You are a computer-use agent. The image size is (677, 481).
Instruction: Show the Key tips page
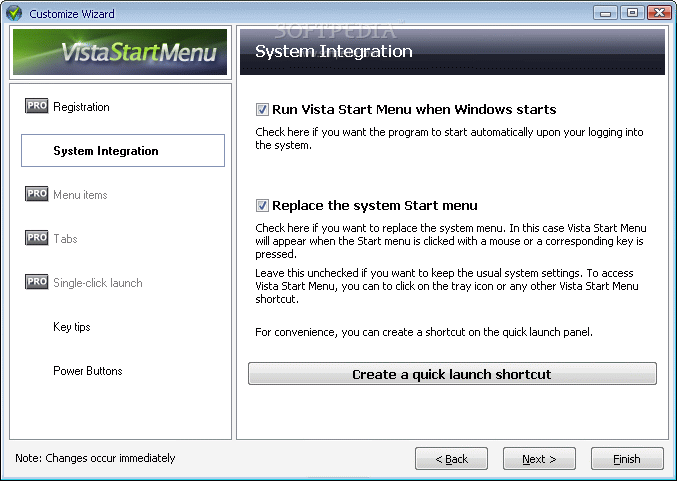click(72, 327)
